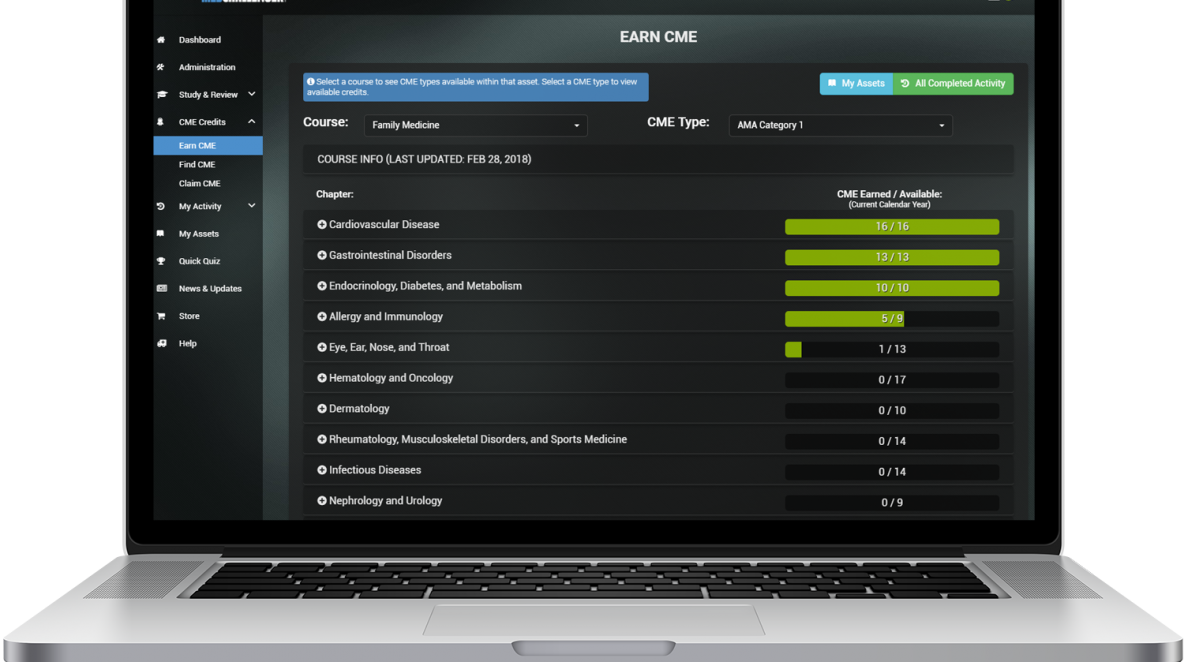Select Earn CME in the sidebar
The image size is (1184, 662).
(208, 146)
